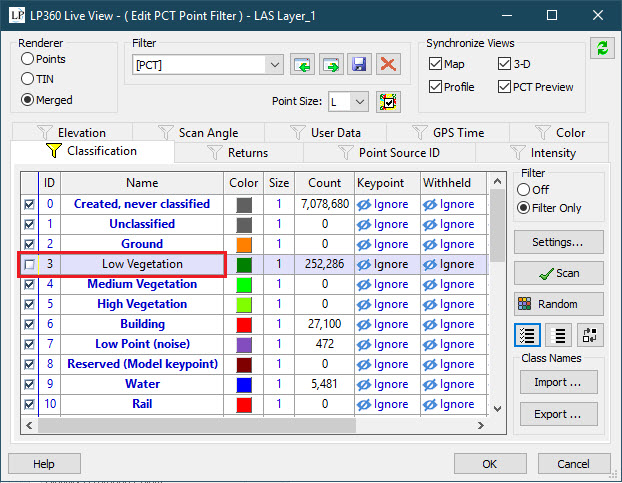Viewport: 622px width, 483px height.
Task: Click the check-all list icon
Action: click(527, 335)
